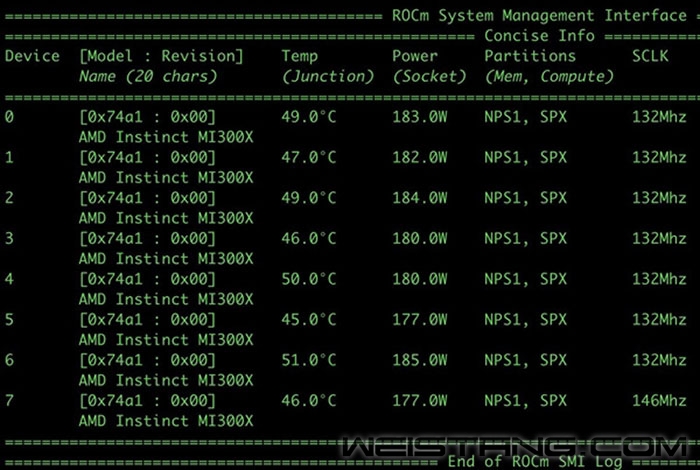Click the 'Temp' column header
The image size is (700, 470).
300,56
